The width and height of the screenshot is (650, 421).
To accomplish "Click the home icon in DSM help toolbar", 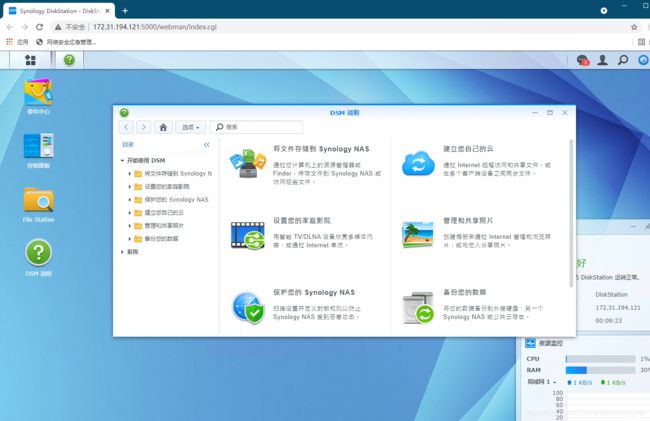I will click(x=163, y=127).
